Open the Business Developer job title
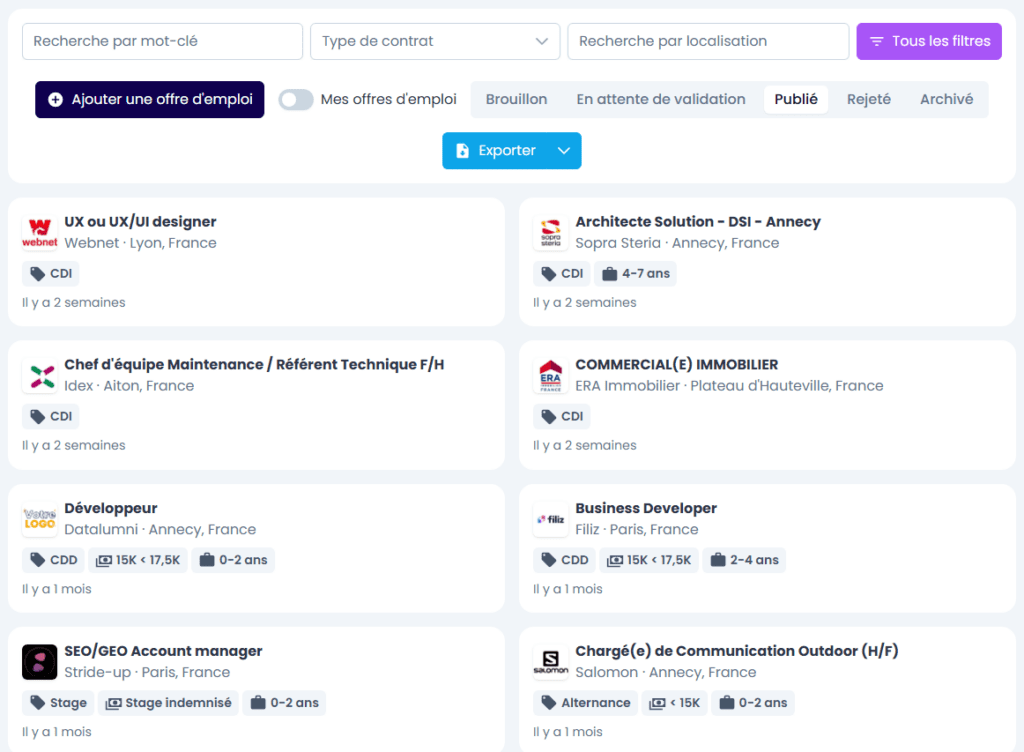This screenshot has height=752, width=1024. [x=646, y=508]
